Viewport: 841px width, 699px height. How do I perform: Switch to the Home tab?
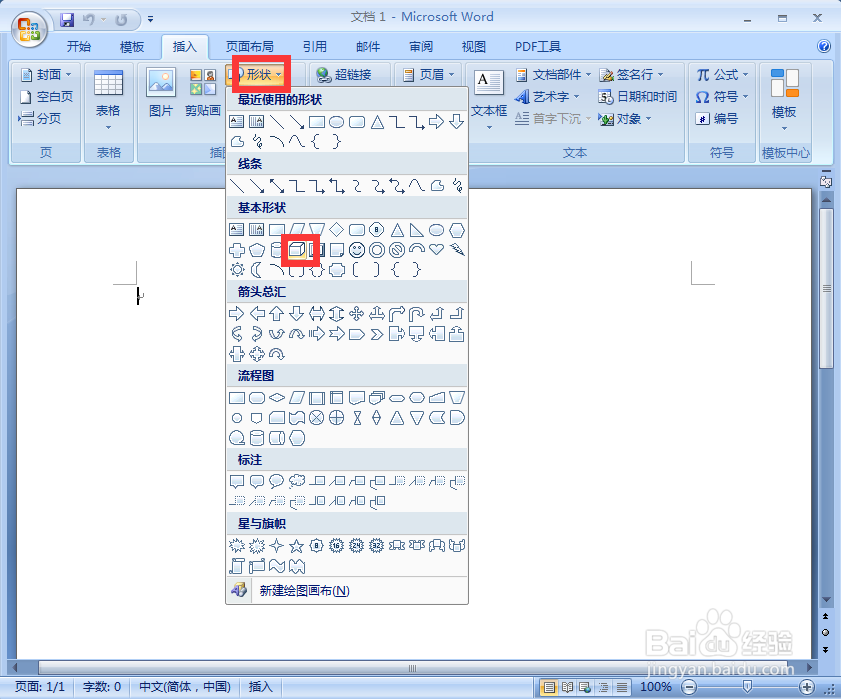click(x=79, y=47)
